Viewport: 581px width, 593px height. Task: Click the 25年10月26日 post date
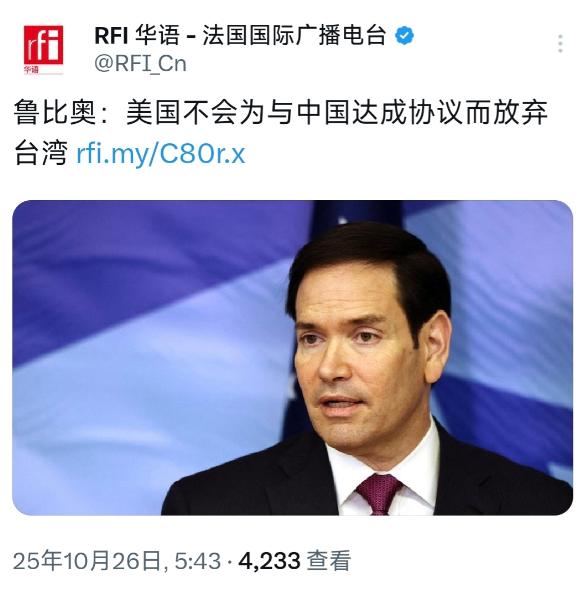pos(87,561)
